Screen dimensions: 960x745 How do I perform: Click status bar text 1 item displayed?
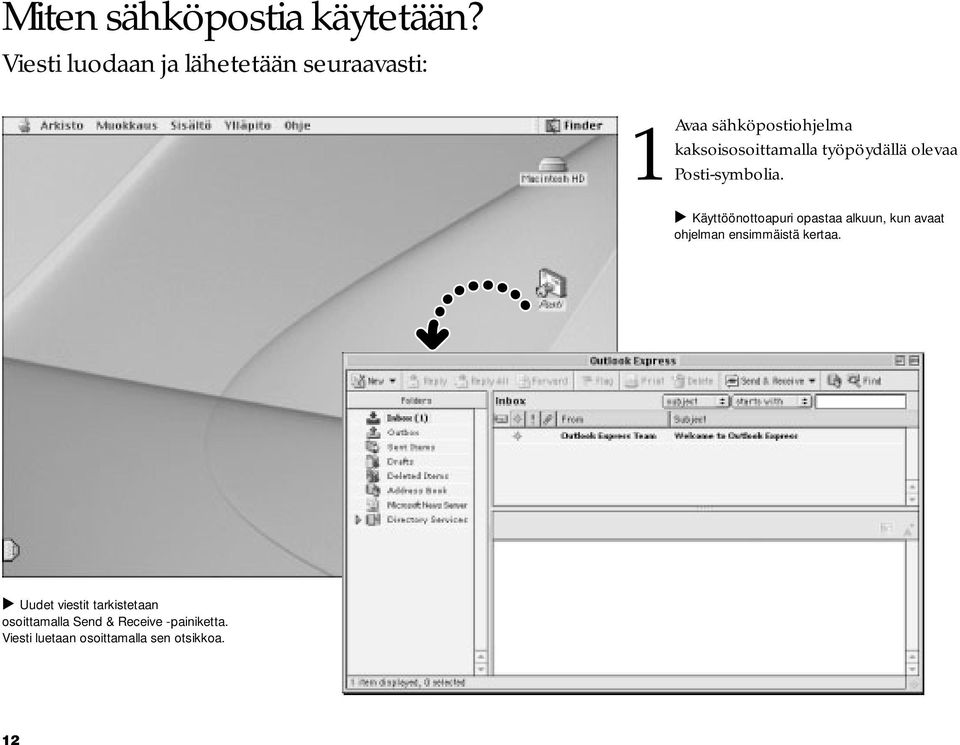click(x=408, y=682)
